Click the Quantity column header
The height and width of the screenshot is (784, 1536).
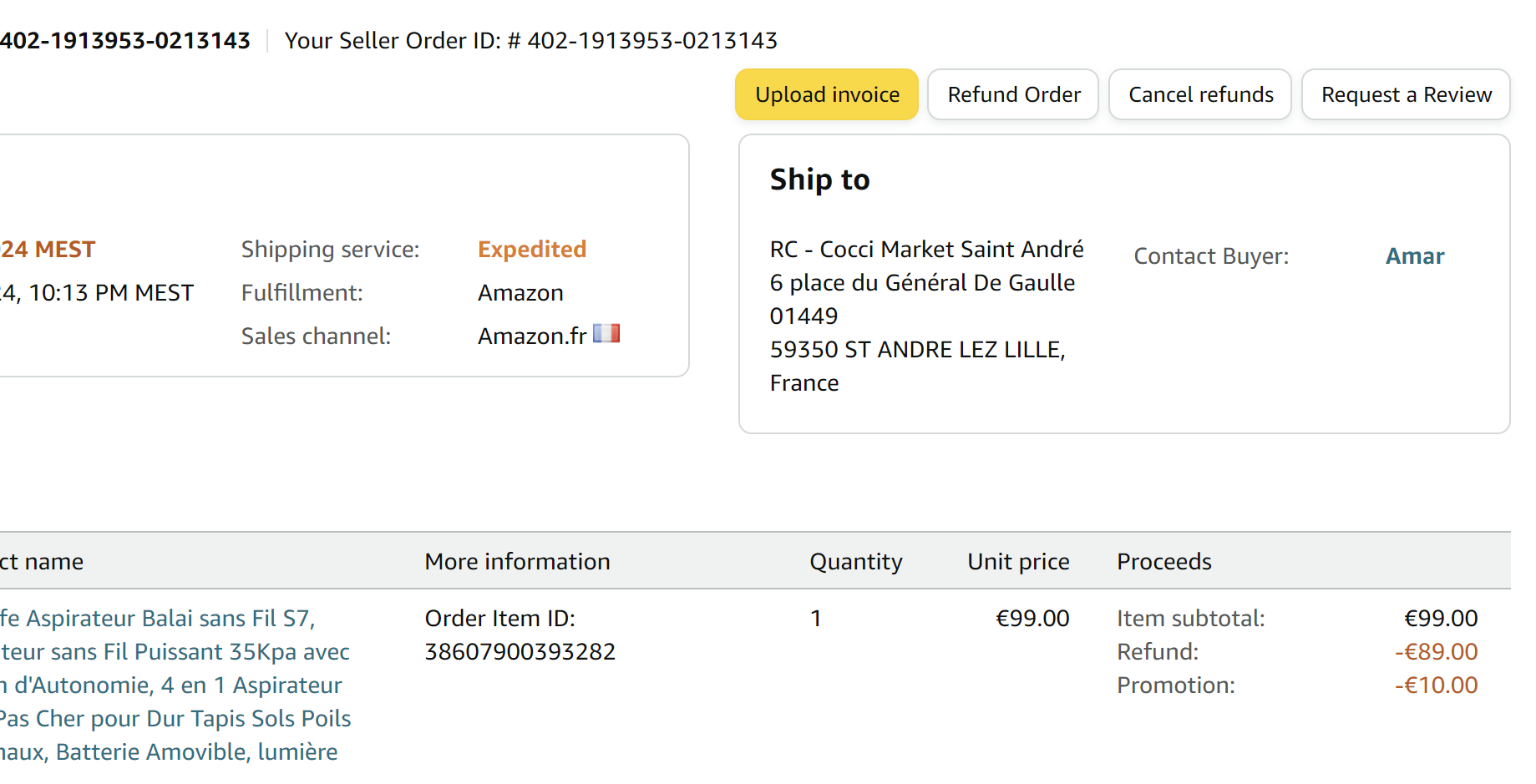tap(856, 562)
